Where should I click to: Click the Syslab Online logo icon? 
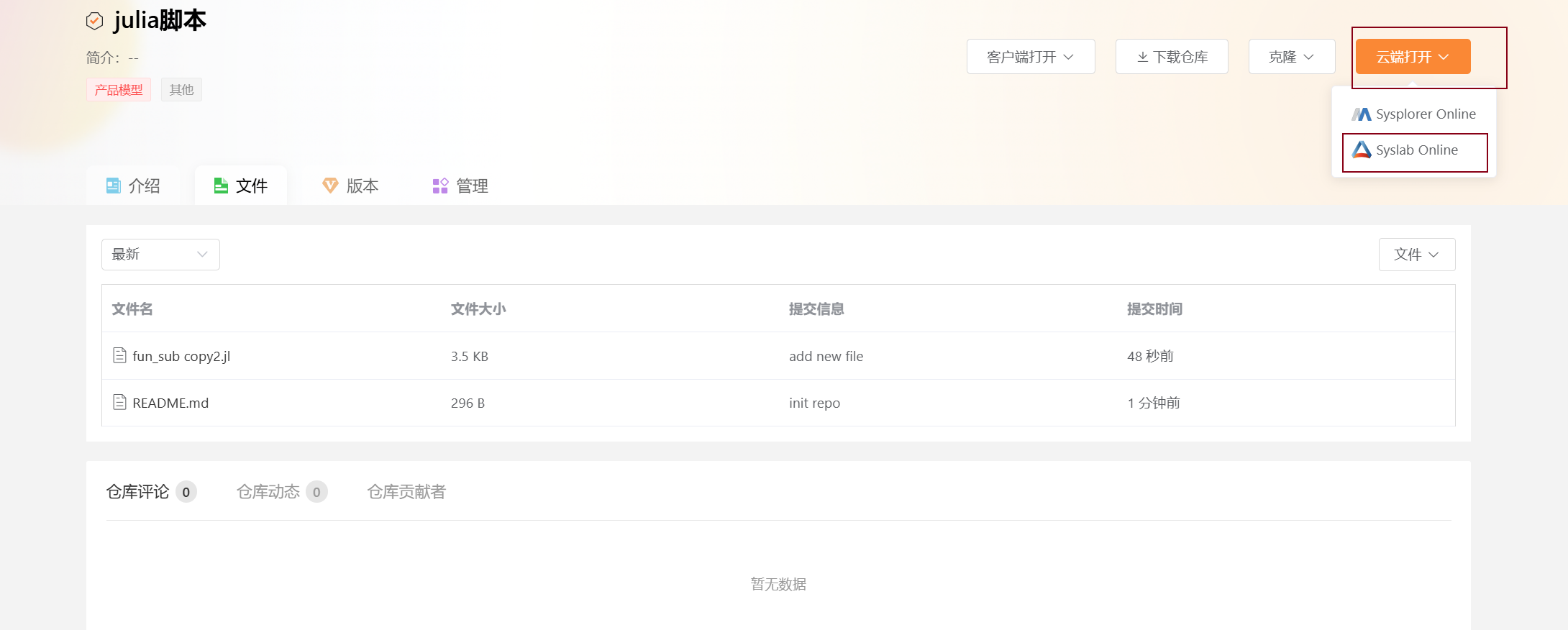coord(1362,150)
